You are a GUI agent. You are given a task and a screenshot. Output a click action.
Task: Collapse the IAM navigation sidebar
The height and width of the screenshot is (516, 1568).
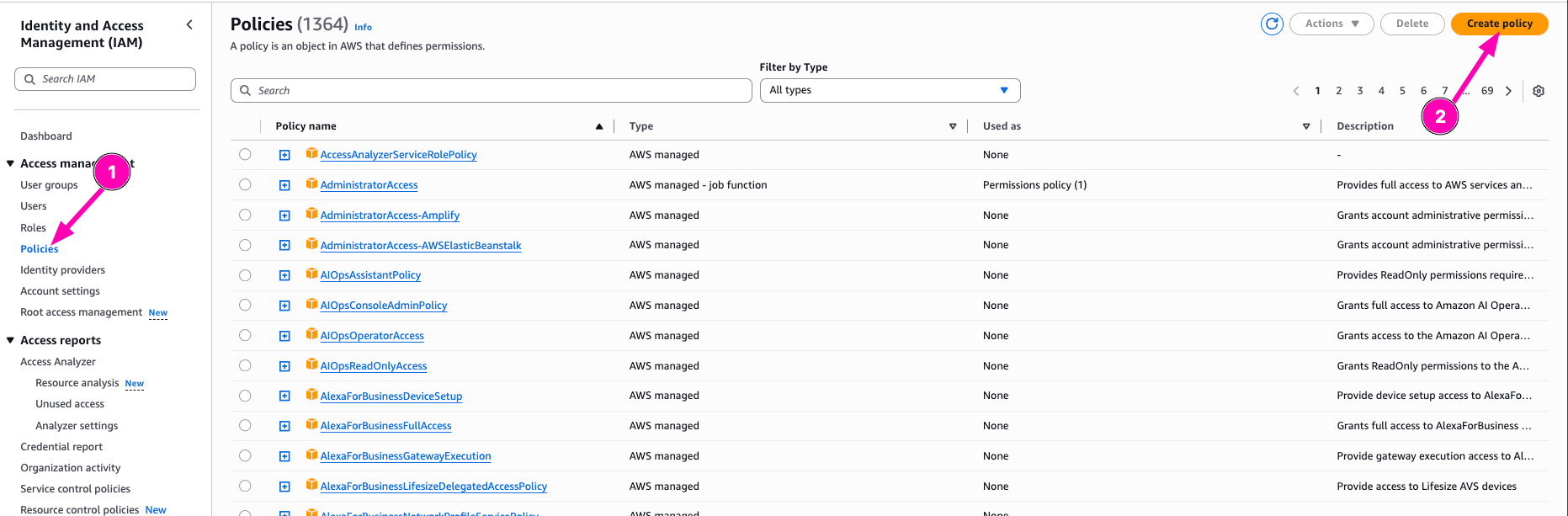pyautogui.click(x=189, y=25)
